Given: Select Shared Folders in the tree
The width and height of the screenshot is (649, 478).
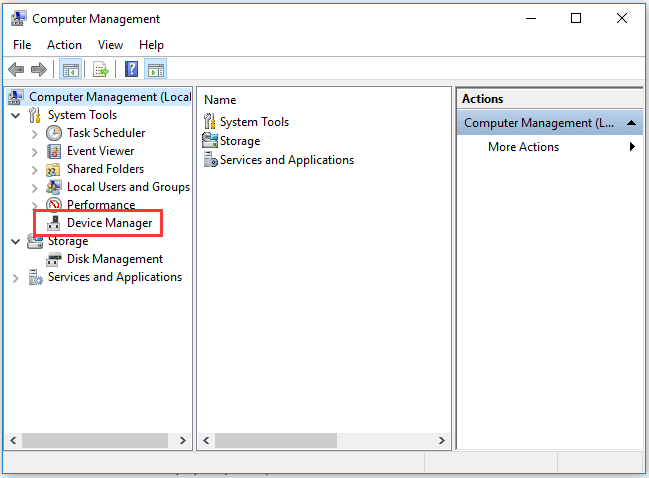Looking at the screenshot, I should (x=106, y=169).
